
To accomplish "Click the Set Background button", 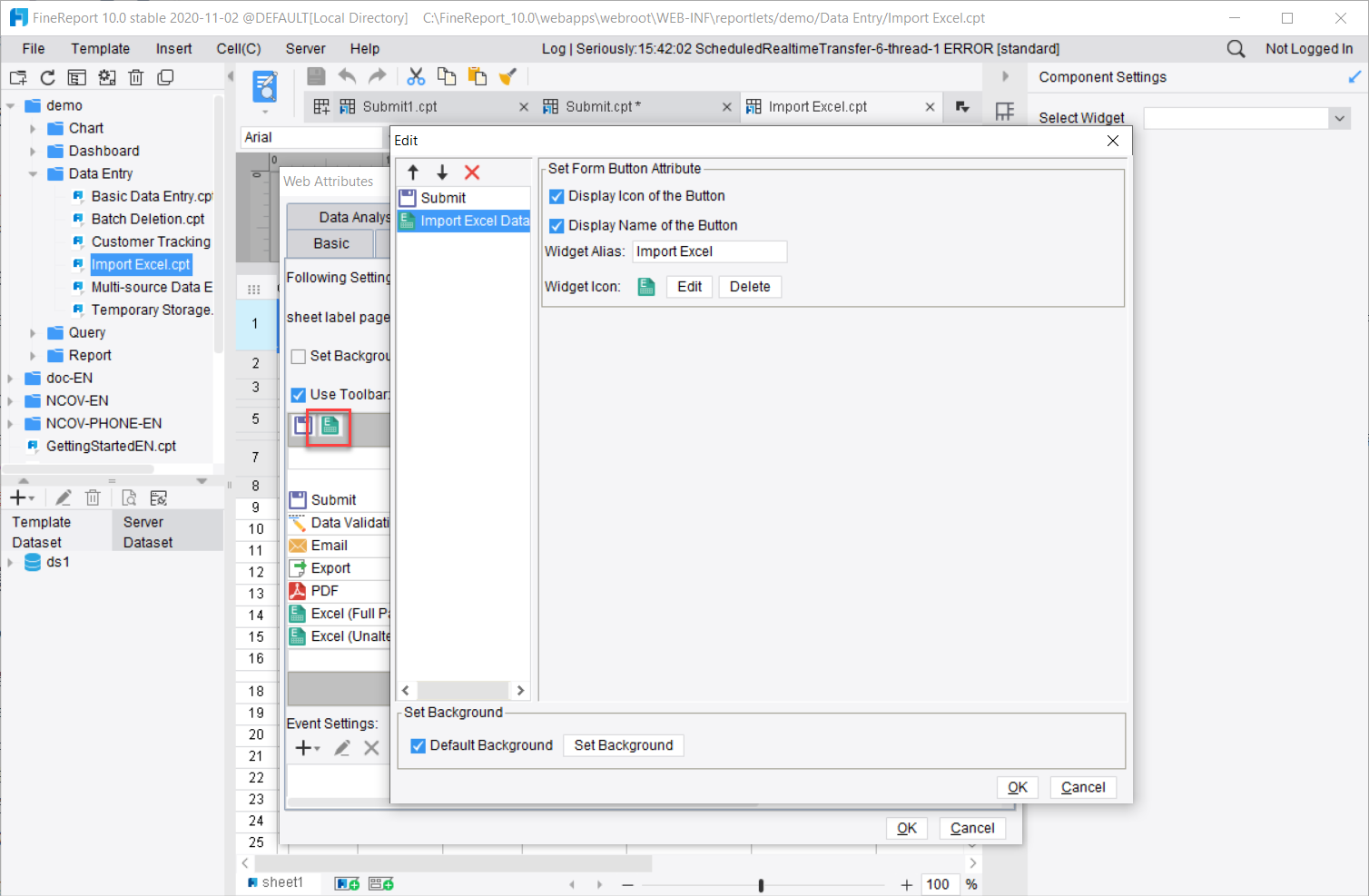I will pyautogui.click(x=624, y=745).
